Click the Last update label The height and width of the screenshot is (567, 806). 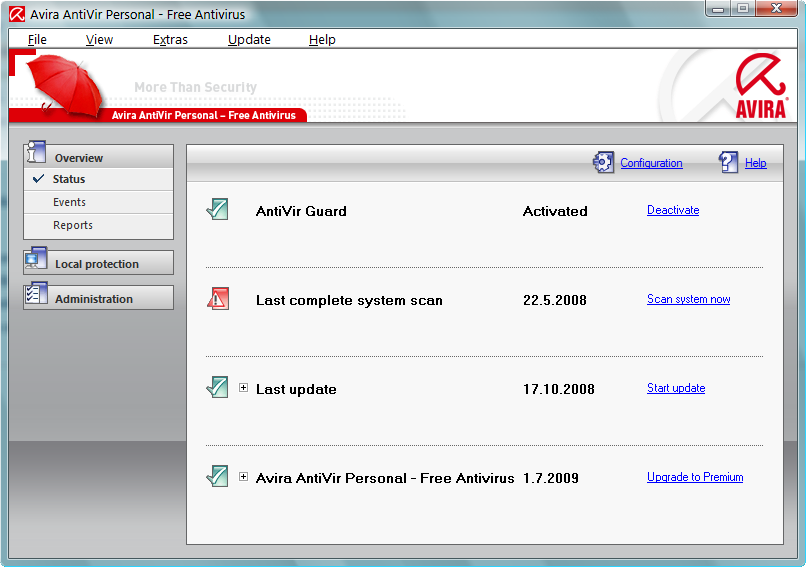296,389
